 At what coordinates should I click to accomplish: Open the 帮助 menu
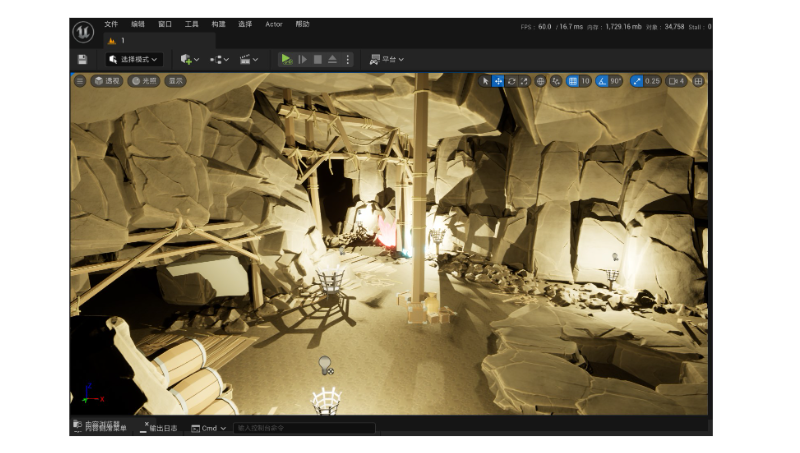pyautogui.click(x=302, y=24)
